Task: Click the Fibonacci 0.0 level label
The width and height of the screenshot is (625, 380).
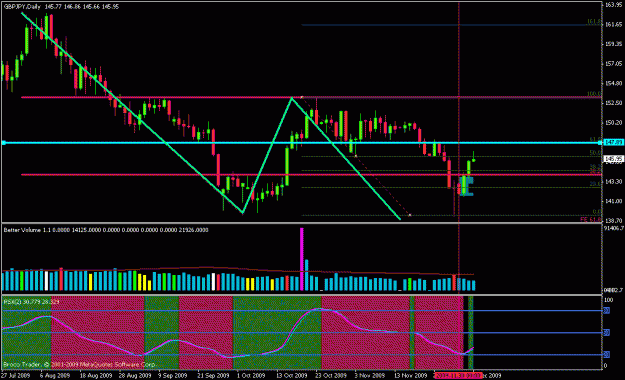Action: [x=597, y=212]
